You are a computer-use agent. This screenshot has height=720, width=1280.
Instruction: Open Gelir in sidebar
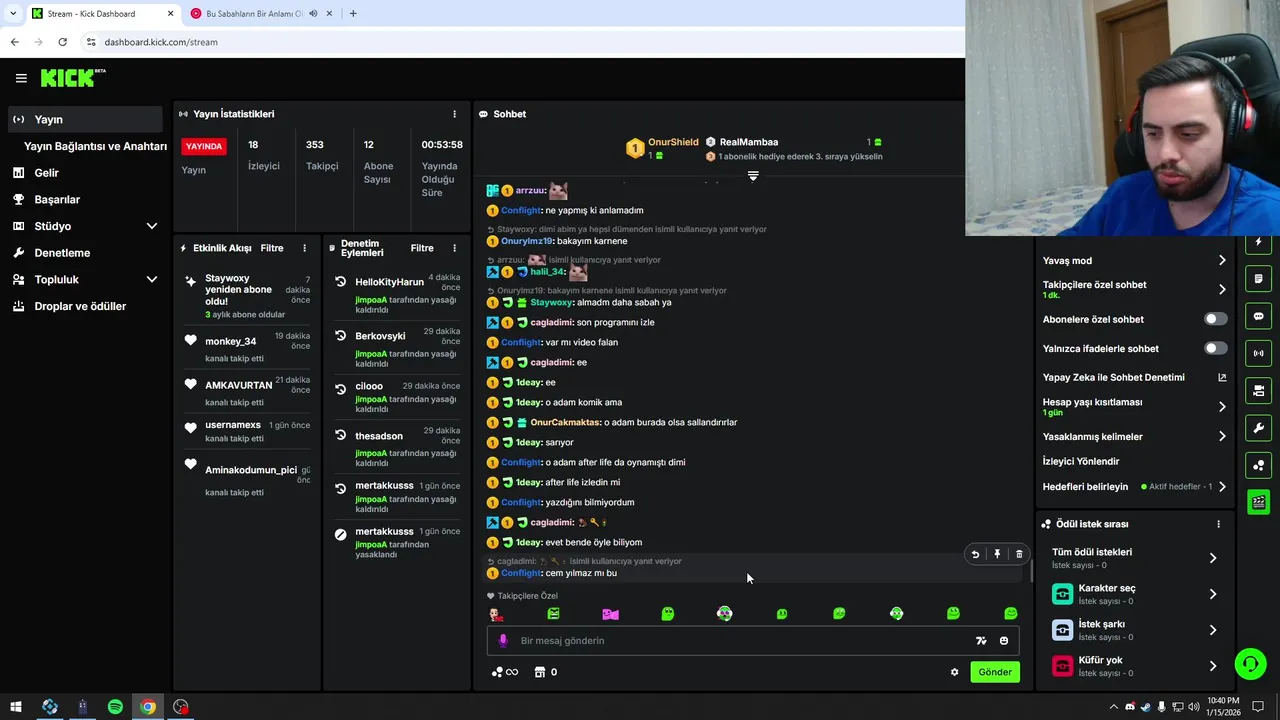(85, 173)
